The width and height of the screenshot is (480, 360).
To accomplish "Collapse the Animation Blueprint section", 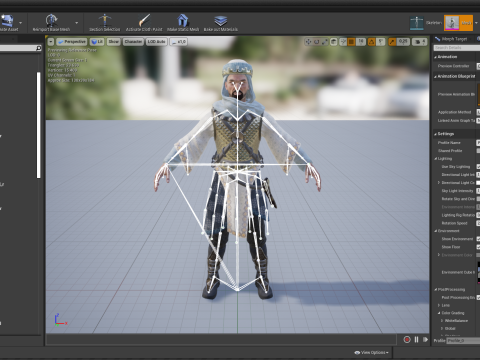I will (435, 77).
